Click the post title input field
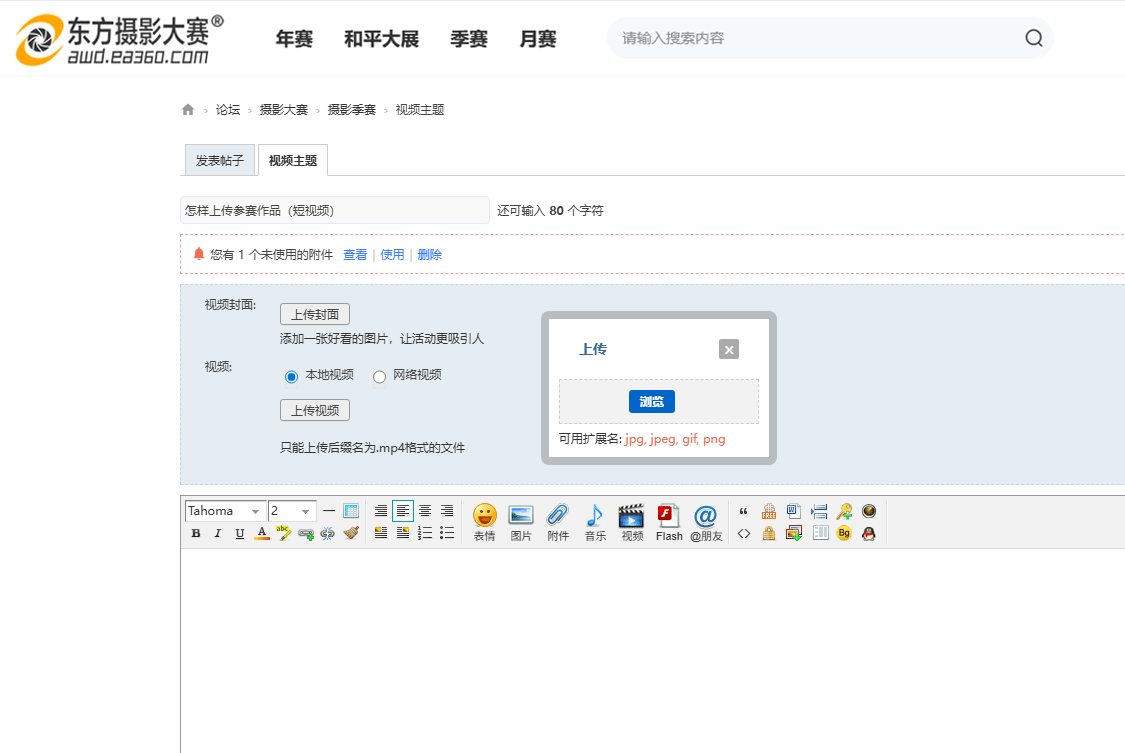 [334, 210]
